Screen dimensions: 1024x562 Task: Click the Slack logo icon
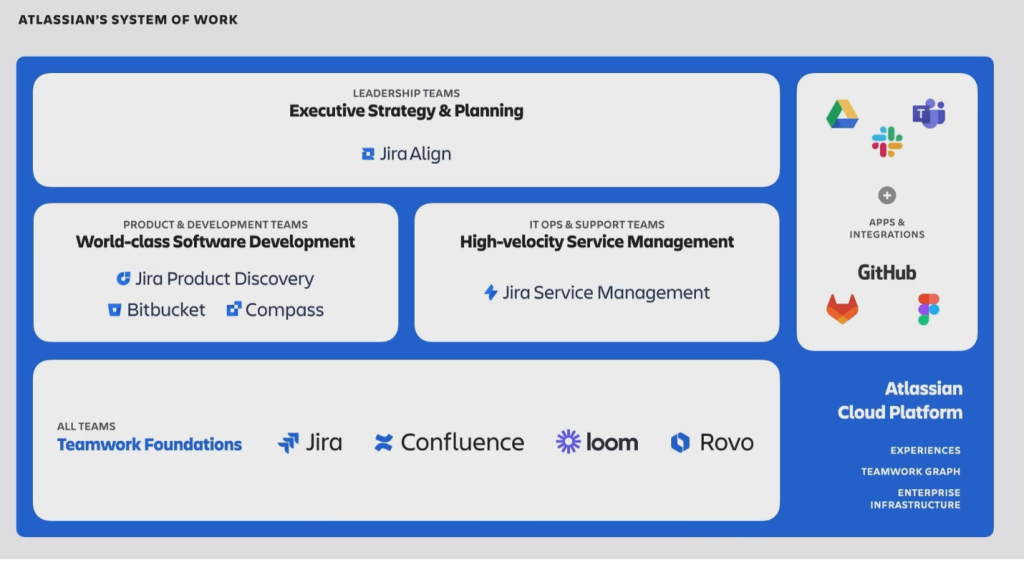[886, 142]
